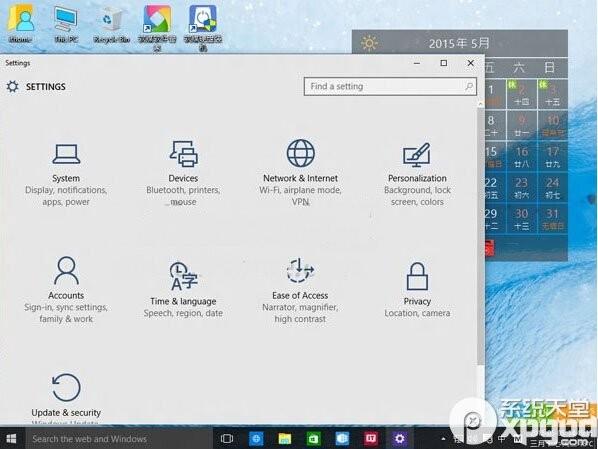The height and width of the screenshot is (449, 598).
Task: Open File Explorer from the taskbar
Action: pyautogui.click(x=285, y=439)
